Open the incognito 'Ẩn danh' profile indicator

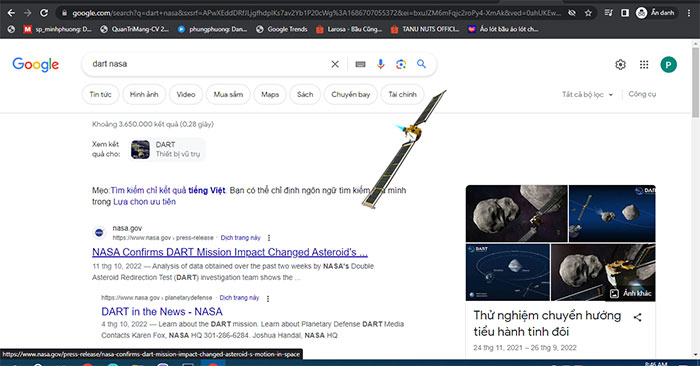pos(655,13)
